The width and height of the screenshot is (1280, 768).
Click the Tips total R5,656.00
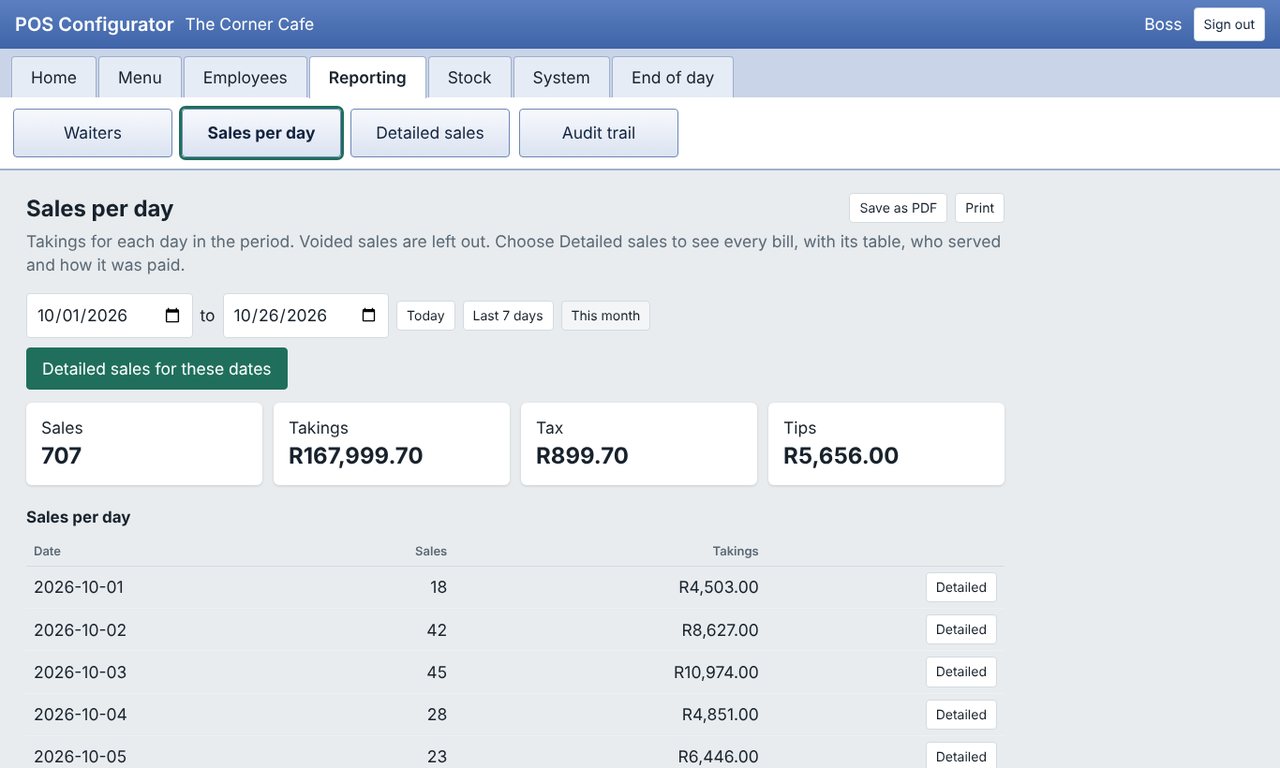click(841, 456)
